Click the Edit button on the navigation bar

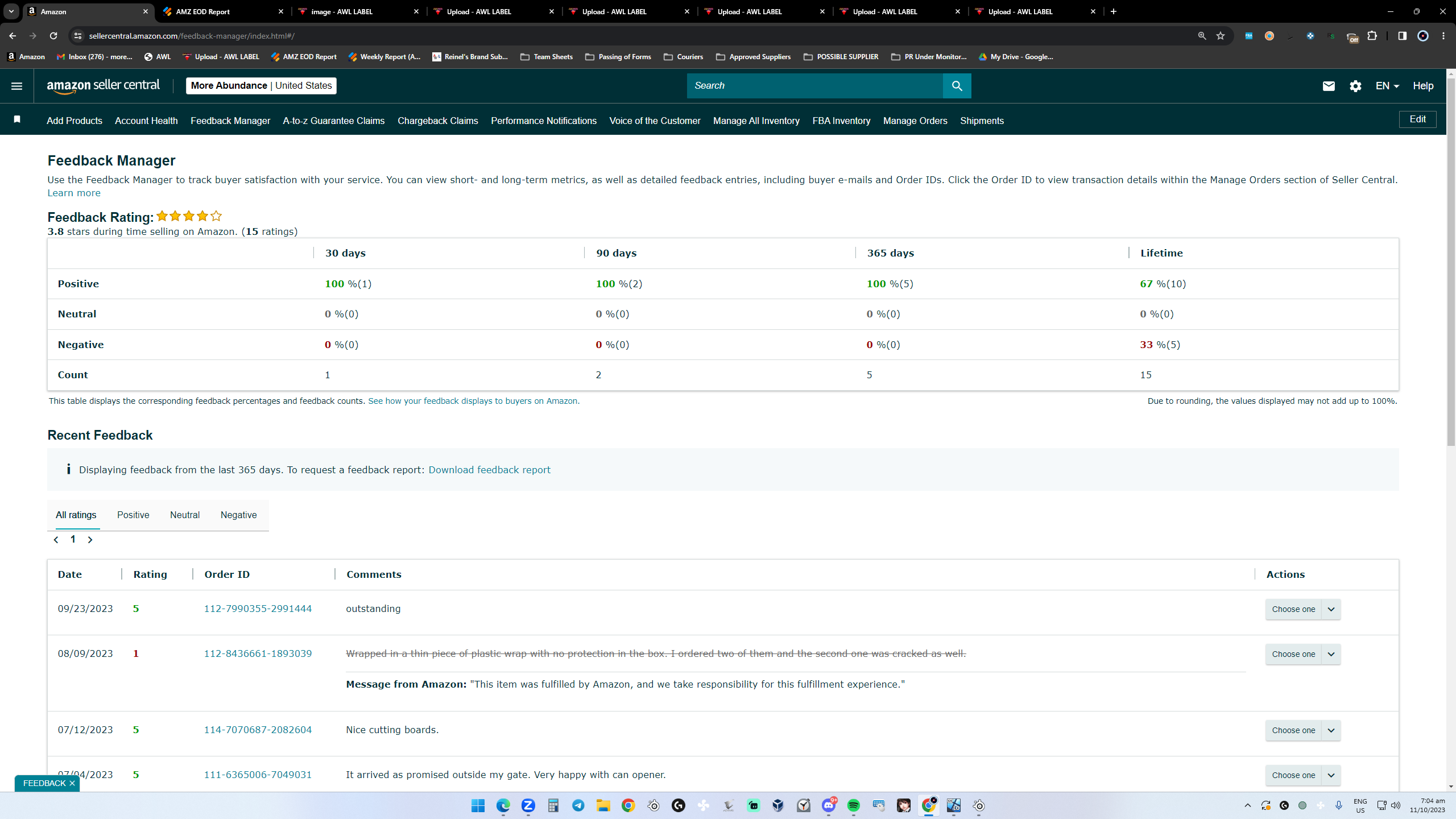tap(1417, 119)
